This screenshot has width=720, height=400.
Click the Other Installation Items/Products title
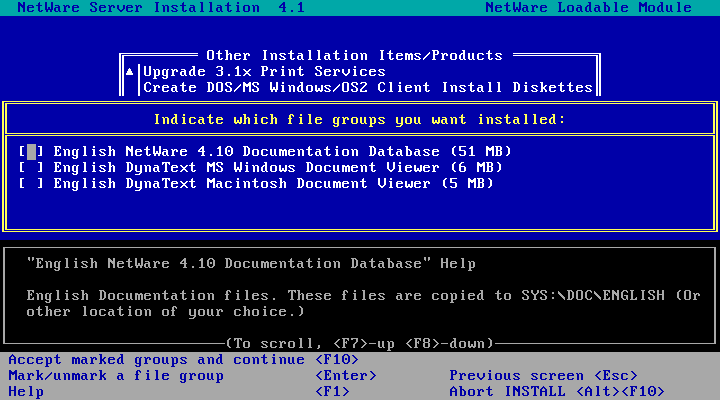pyautogui.click(x=354, y=56)
